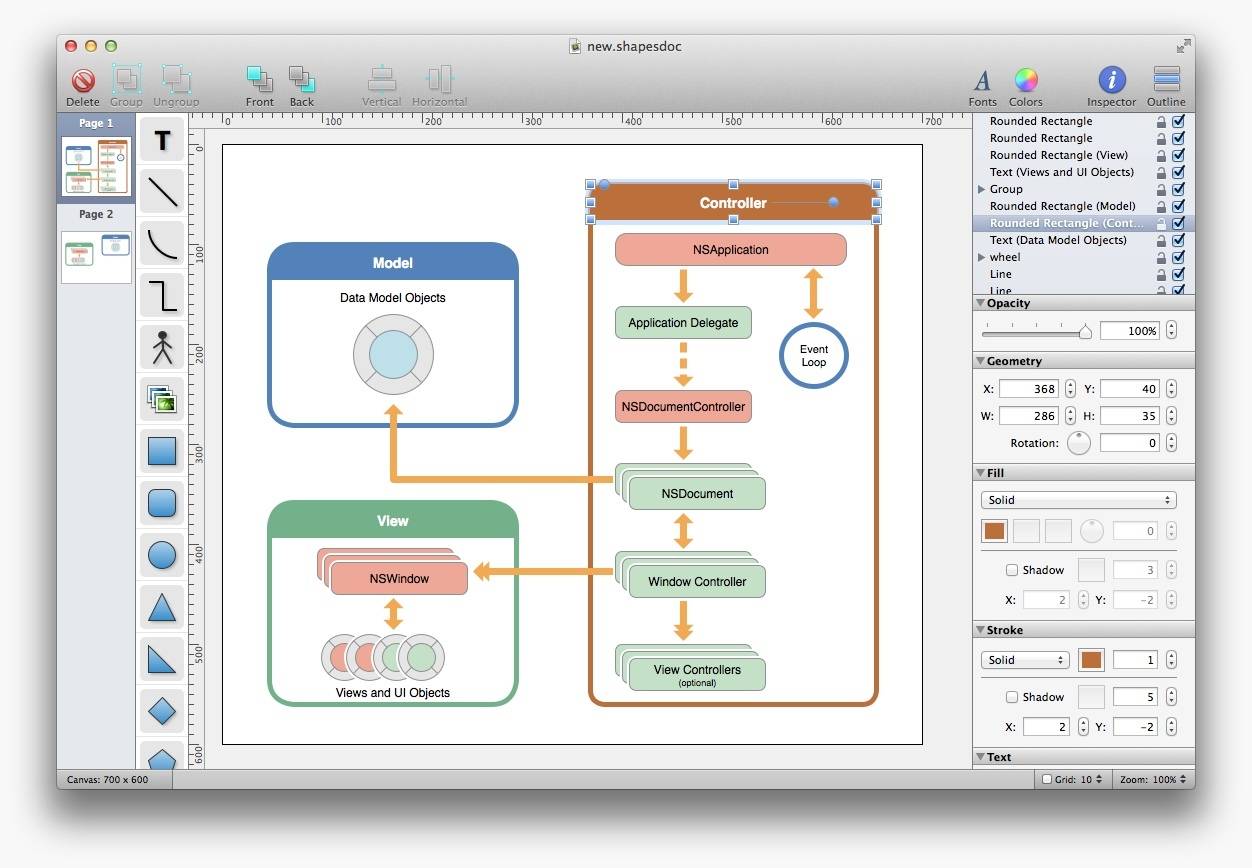This screenshot has width=1252, height=868.
Task: Click the Horizontal align icon
Action: coord(439,80)
